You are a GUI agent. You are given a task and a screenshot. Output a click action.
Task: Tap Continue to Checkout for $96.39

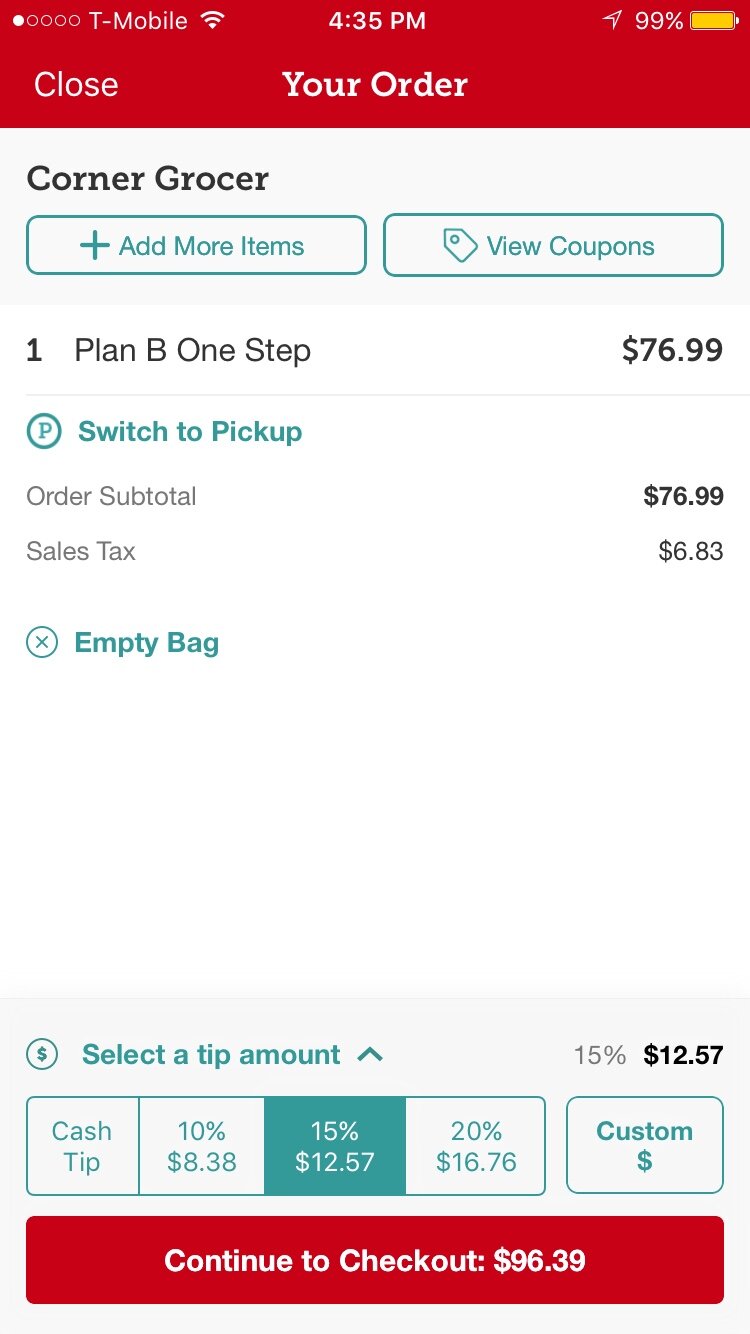[x=374, y=1260]
